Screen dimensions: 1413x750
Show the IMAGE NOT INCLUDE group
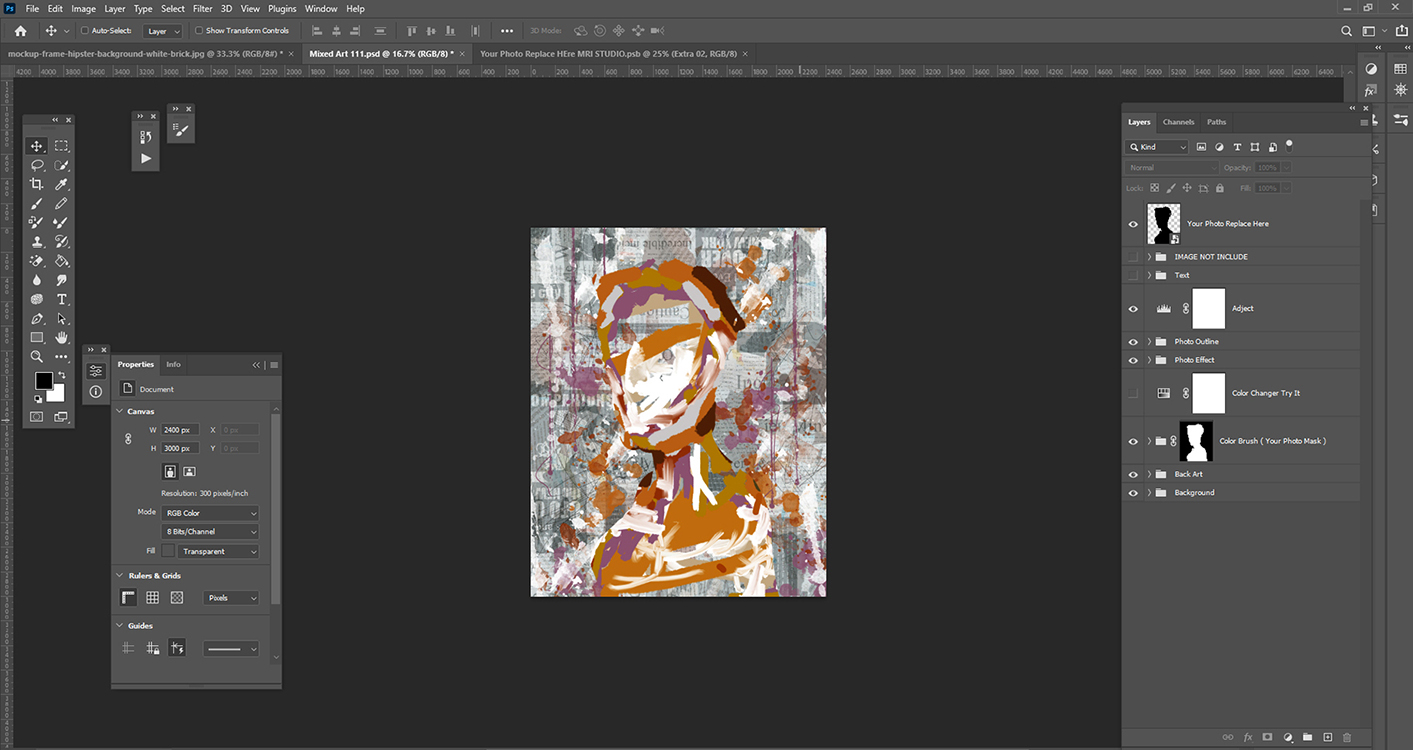tap(1133, 257)
